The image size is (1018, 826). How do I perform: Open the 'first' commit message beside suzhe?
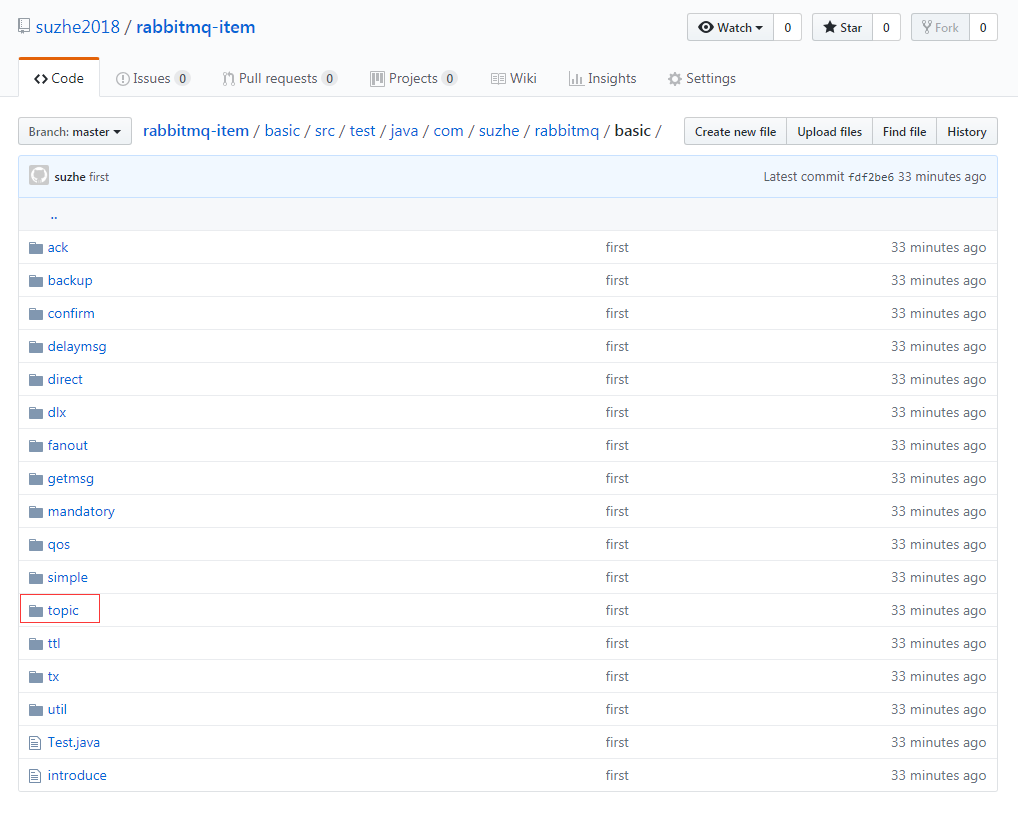point(99,177)
